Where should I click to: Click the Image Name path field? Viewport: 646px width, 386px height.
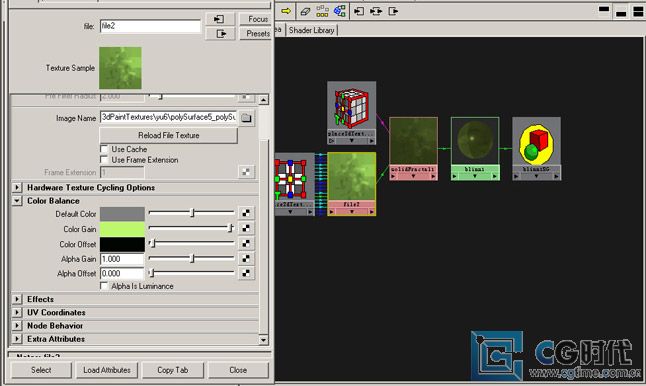(169, 117)
